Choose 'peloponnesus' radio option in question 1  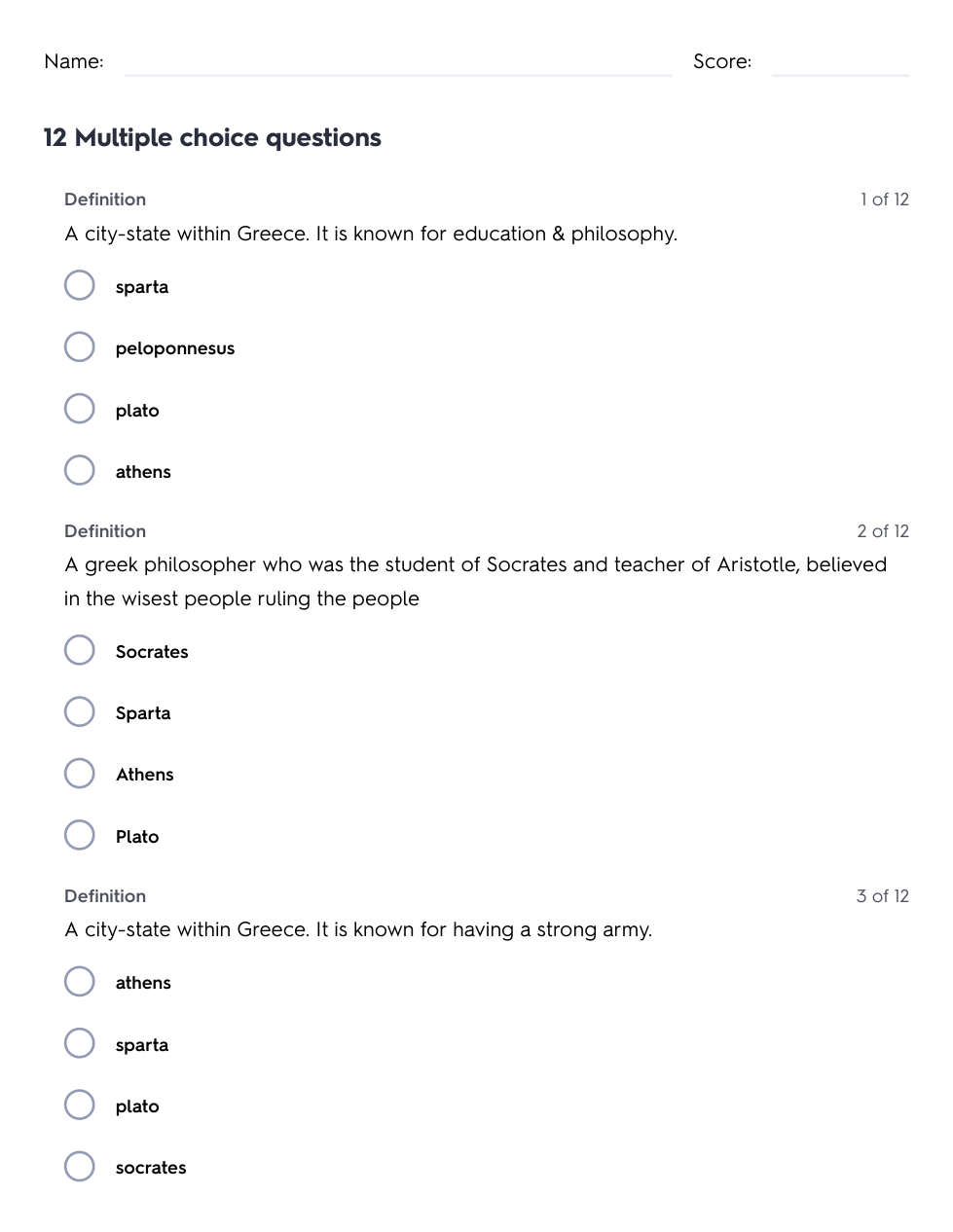pyautogui.click(x=80, y=347)
